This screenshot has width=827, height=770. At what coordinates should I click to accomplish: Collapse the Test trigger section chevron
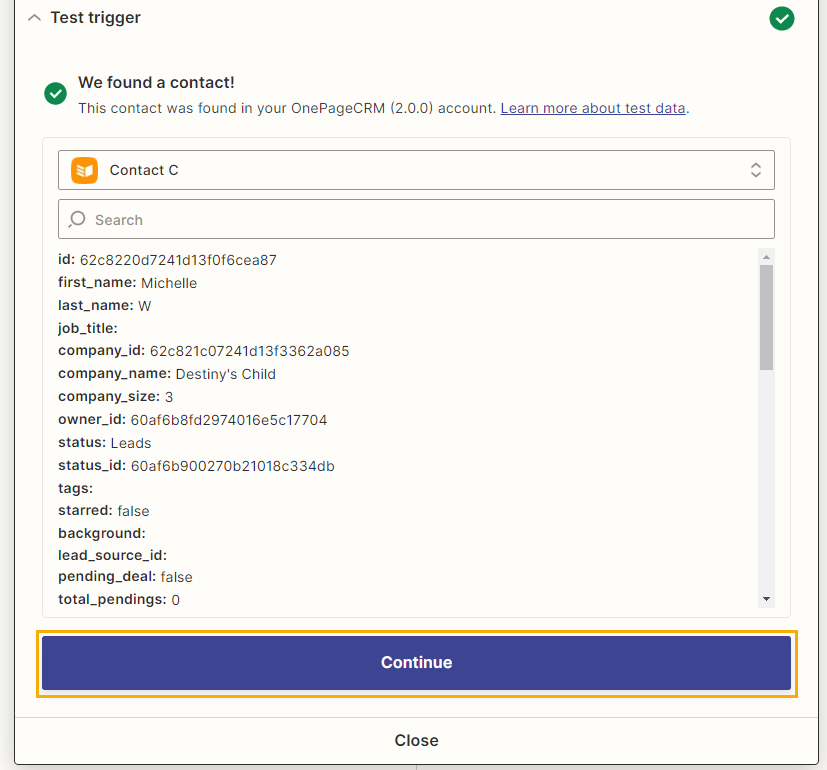(34, 18)
